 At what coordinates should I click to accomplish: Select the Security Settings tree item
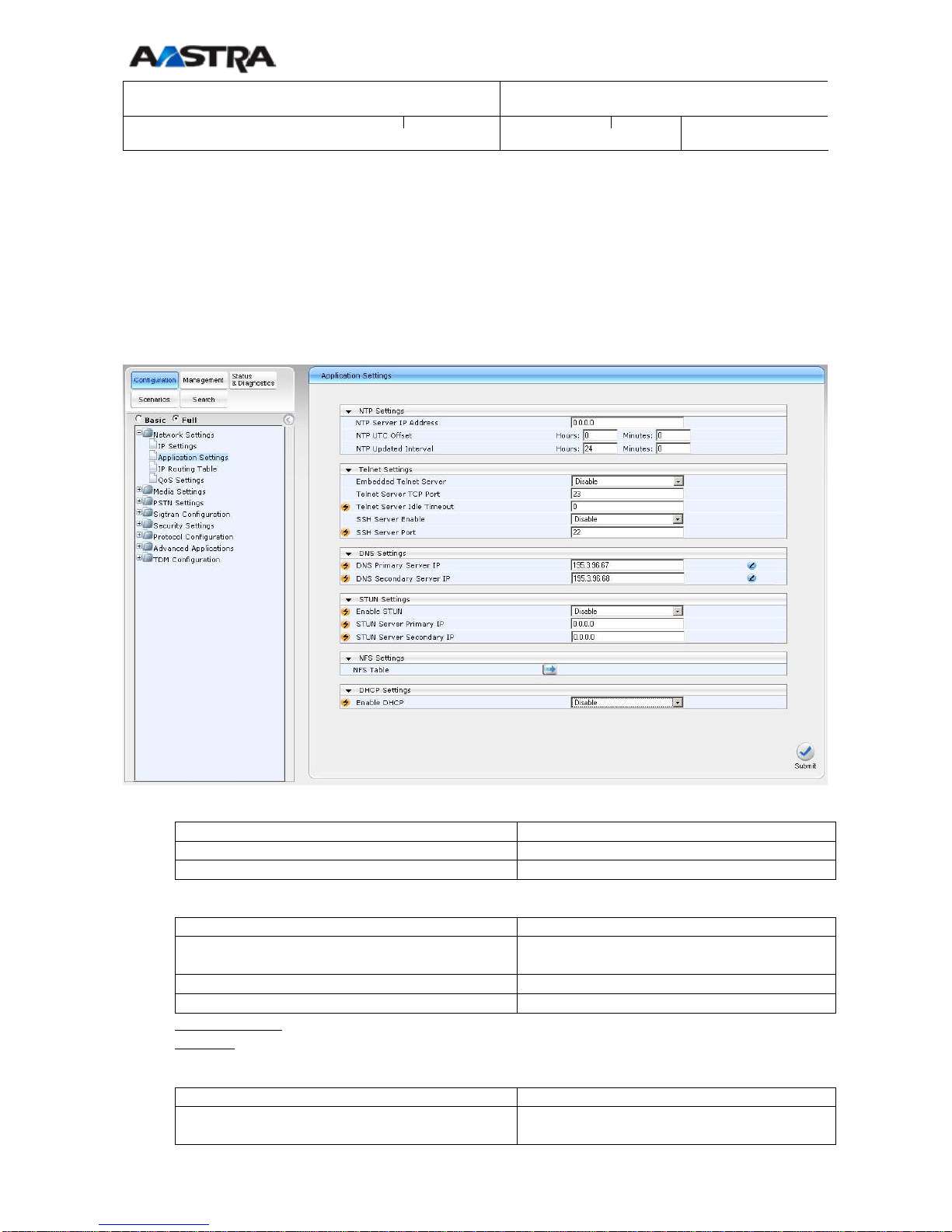pos(183,526)
